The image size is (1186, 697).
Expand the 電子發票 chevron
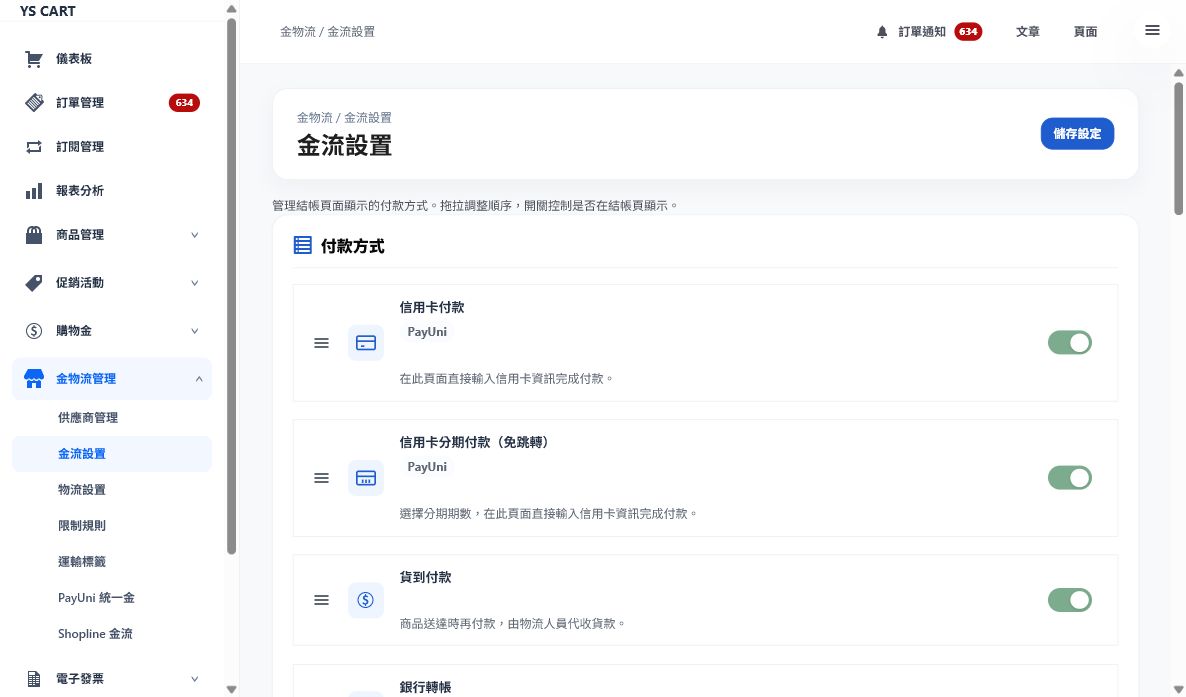[194, 679]
